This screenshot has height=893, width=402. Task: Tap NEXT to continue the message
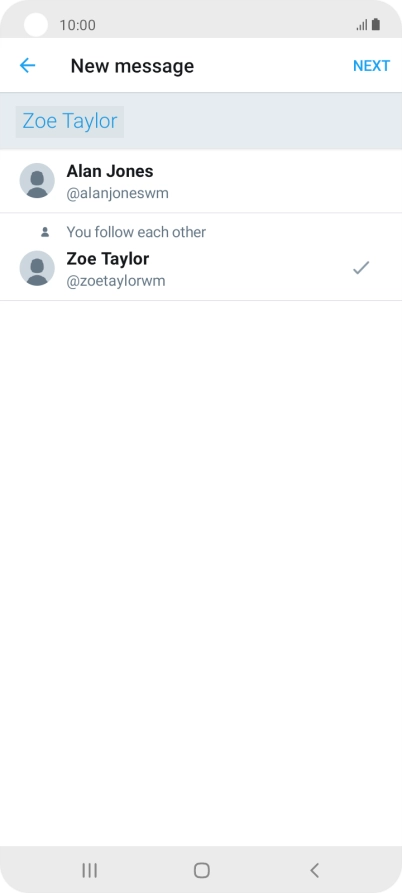371,66
